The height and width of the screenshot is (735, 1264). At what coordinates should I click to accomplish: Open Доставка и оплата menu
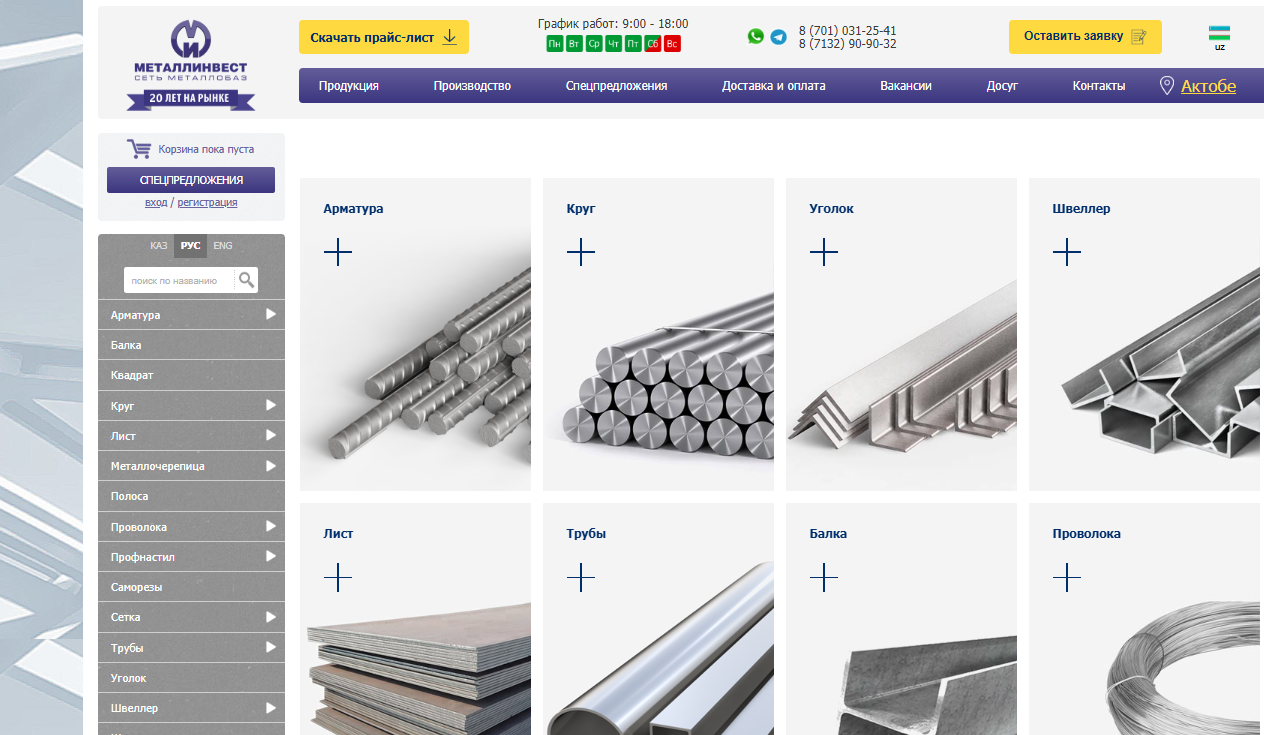click(774, 86)
